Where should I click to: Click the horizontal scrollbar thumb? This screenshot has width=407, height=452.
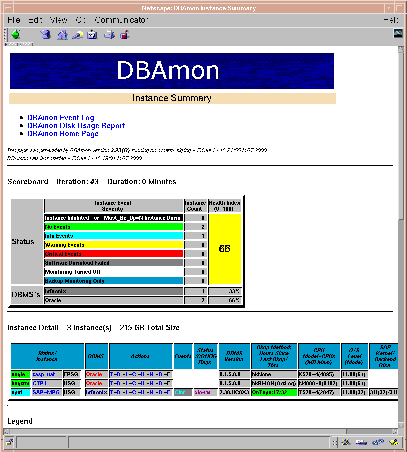click(x=178, y=431)
